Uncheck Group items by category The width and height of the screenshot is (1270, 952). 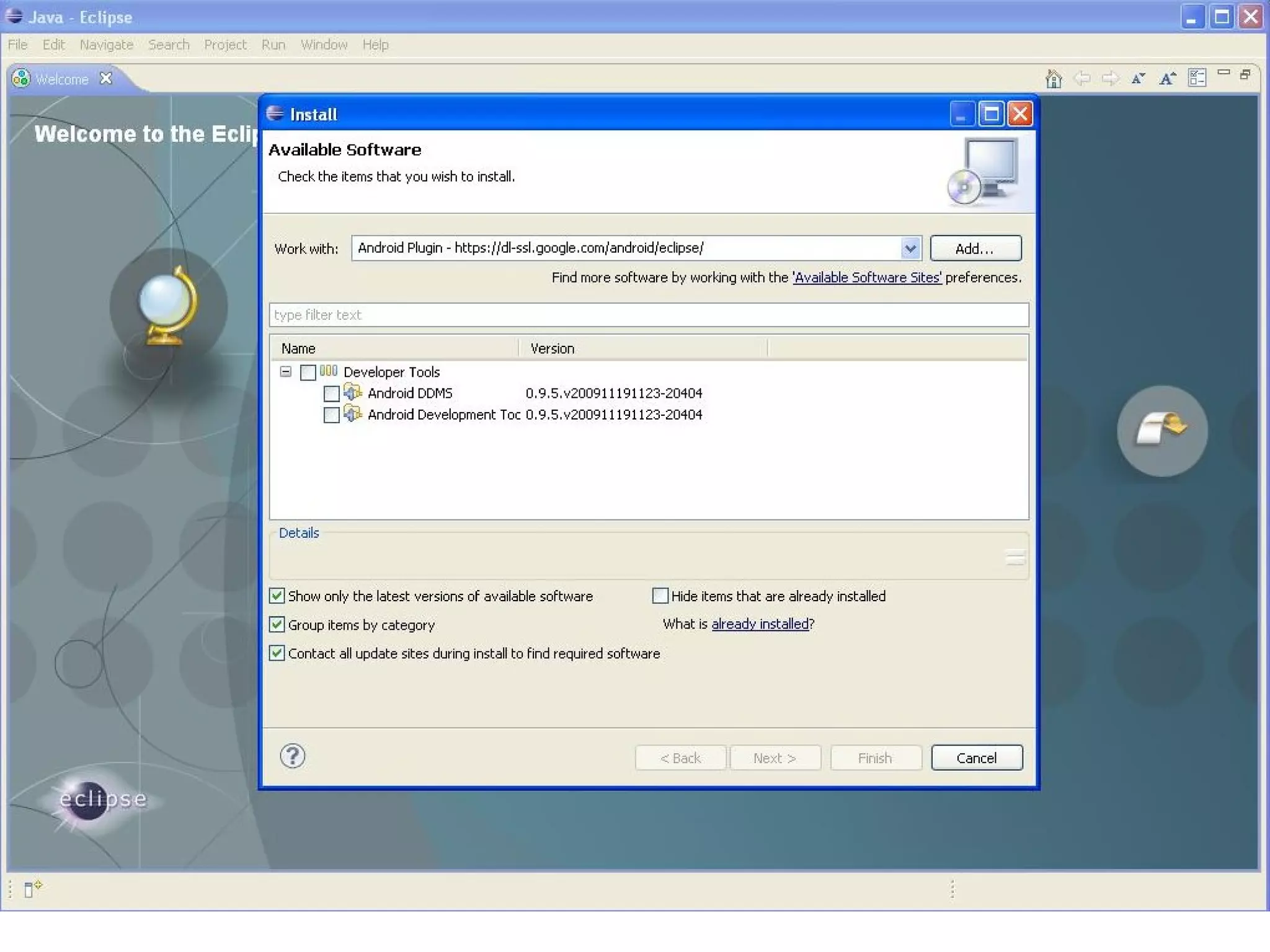tap(277, 624)
